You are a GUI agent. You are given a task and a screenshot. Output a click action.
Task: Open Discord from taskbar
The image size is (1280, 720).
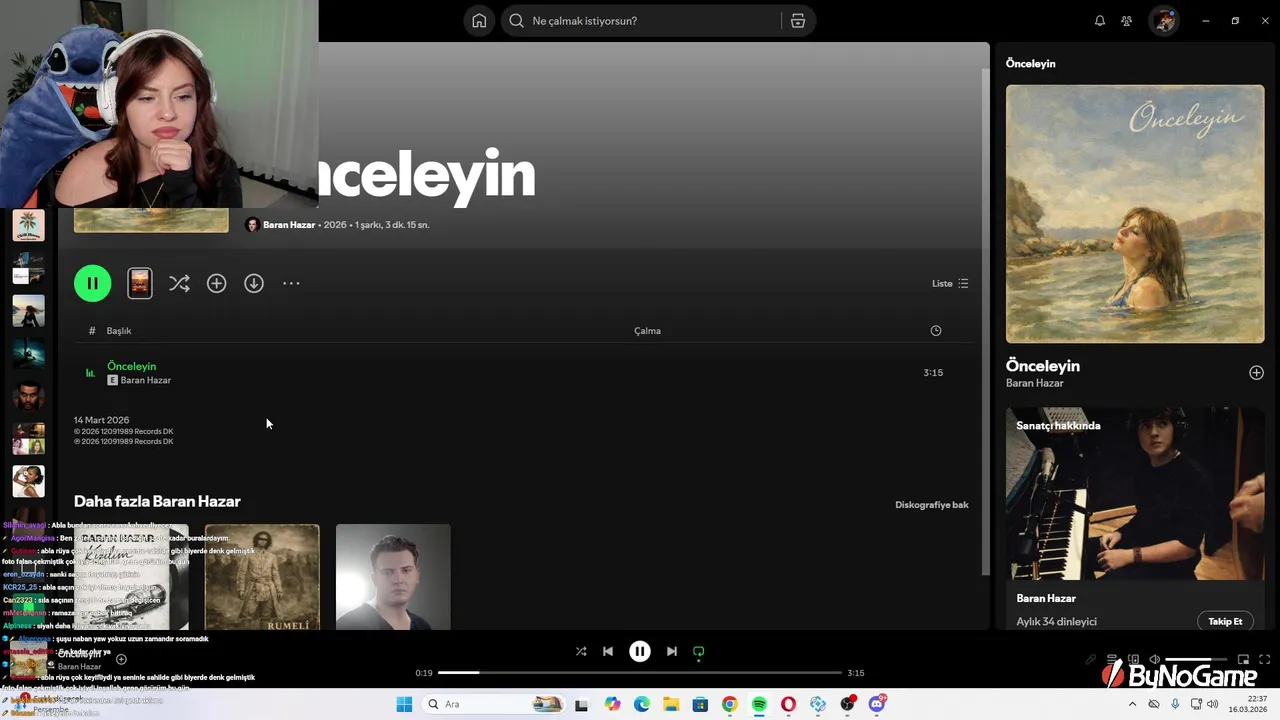[877, 704]
